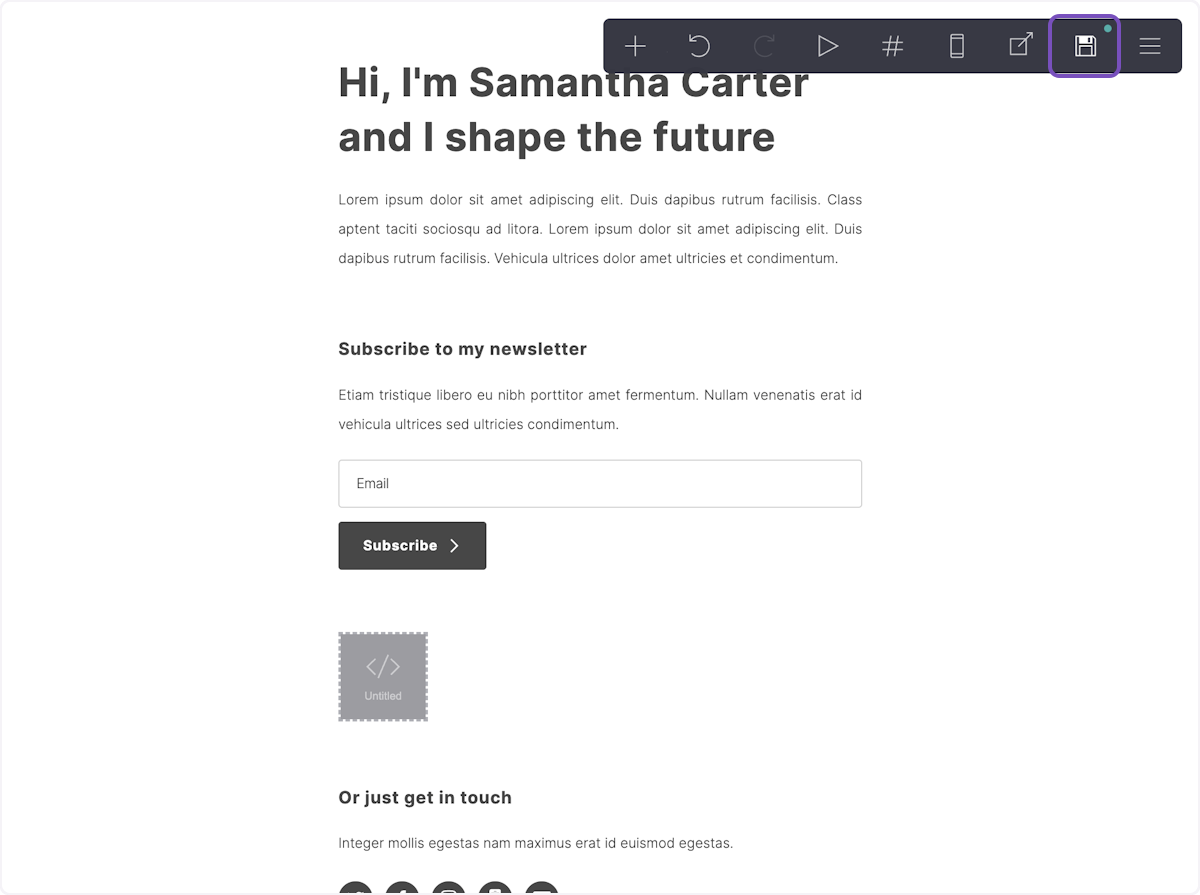1200x895 pixels.
Task: Switch to mobile device view
Action: (x=956, y=46)
